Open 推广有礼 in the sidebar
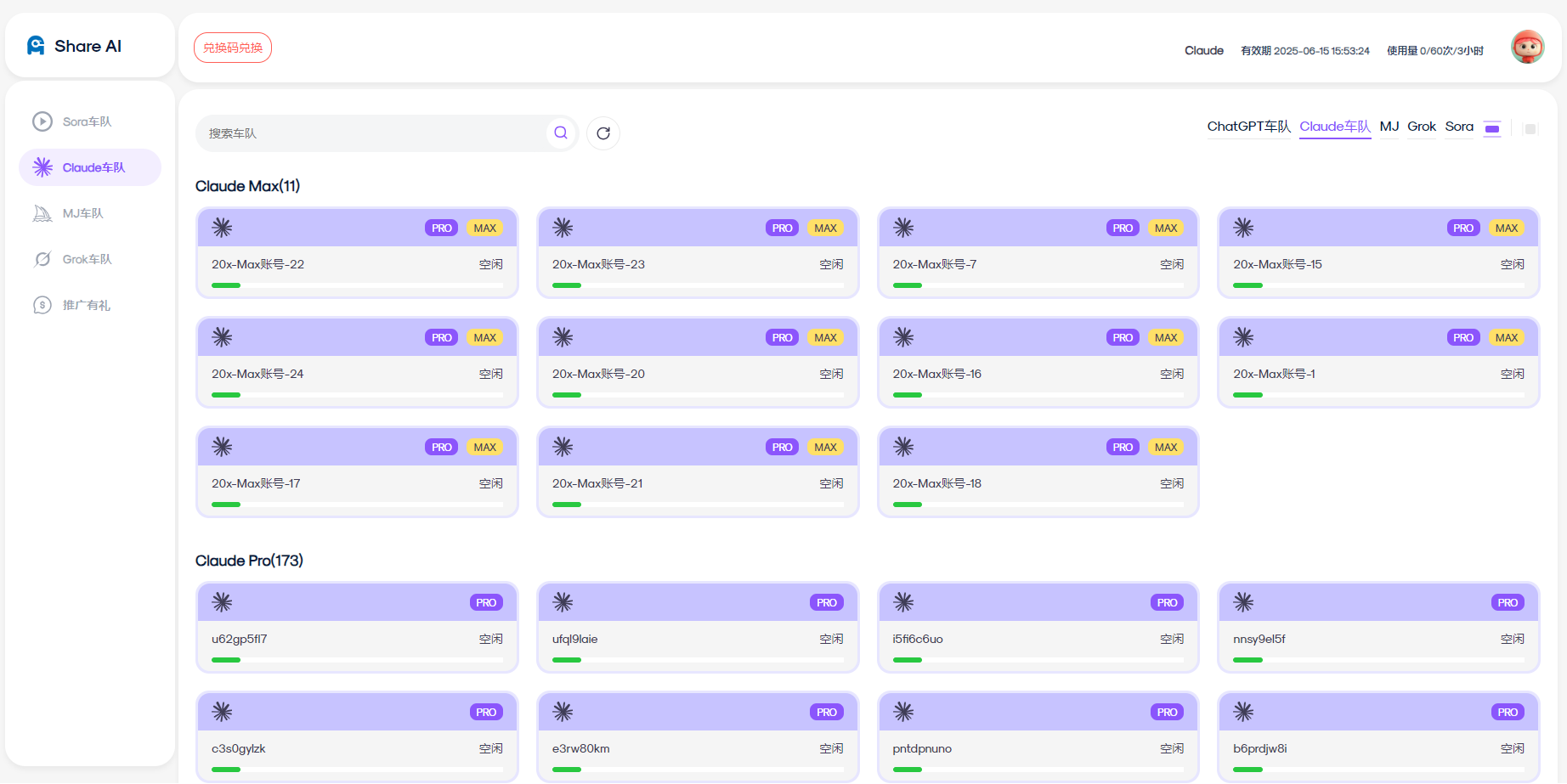Screen dimensions: 1567x784 tap(90, 305)
